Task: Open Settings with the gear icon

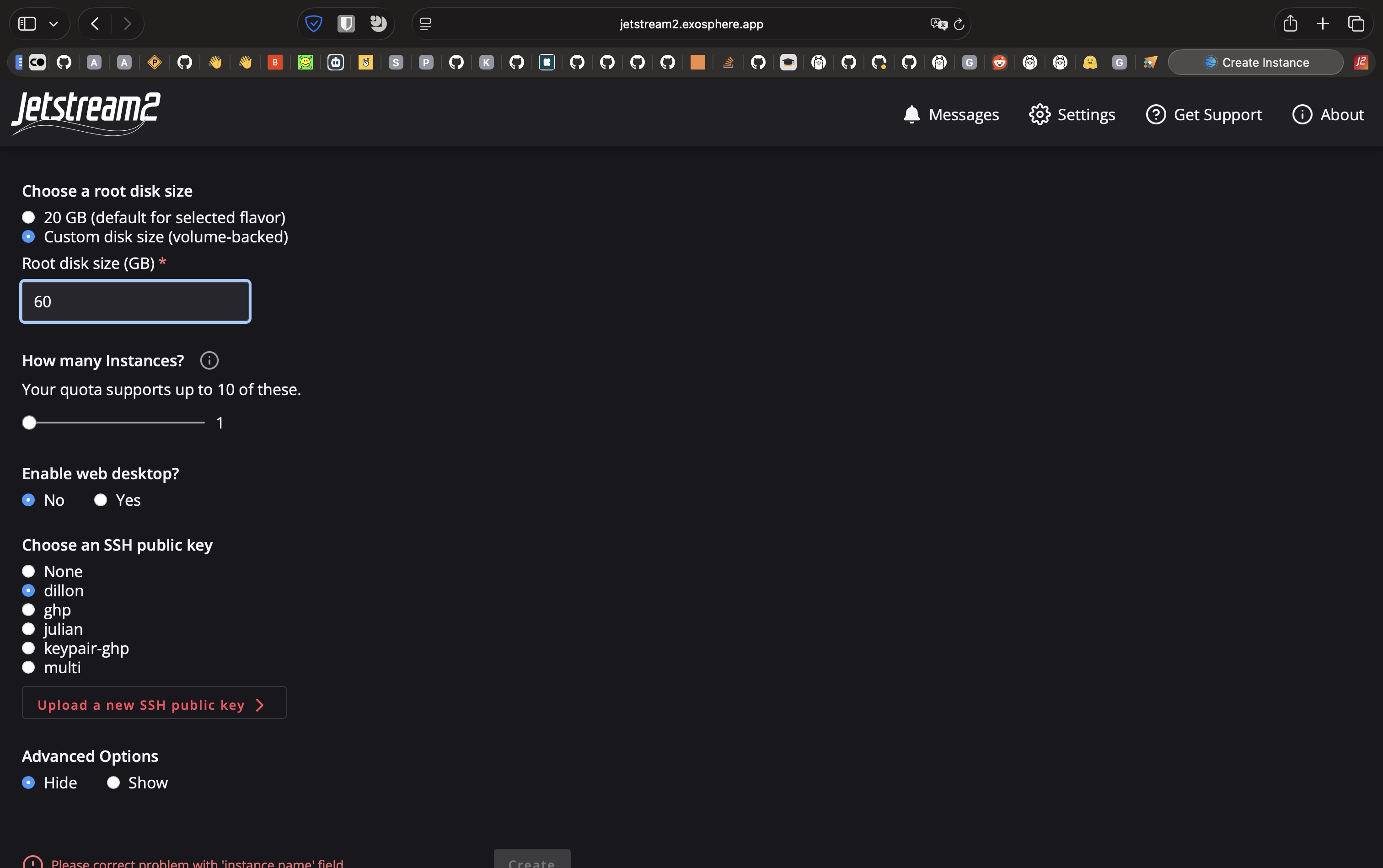Action: [x=1072, y=114]
